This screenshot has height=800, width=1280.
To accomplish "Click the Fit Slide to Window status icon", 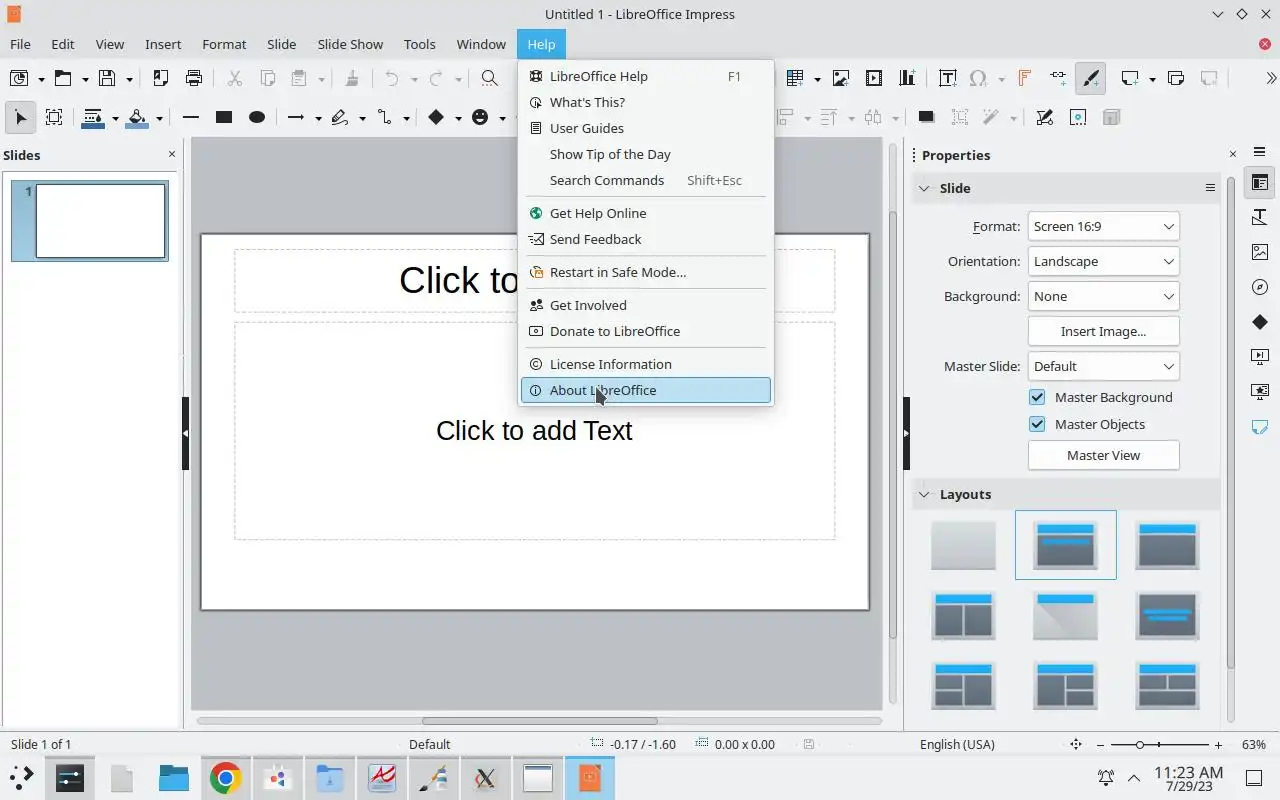I will click(1076, 745).
